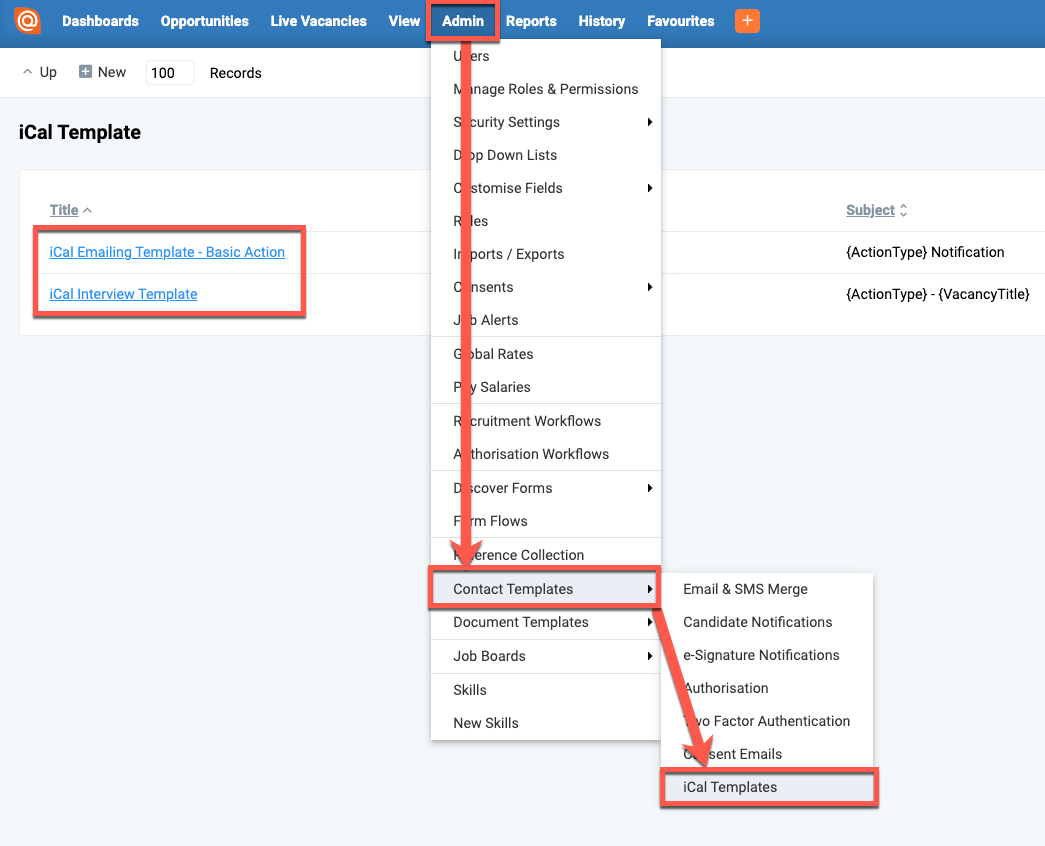Click the orange @ application logo
This screenshot has width=1045, height=846.
(x=27, y=20)
